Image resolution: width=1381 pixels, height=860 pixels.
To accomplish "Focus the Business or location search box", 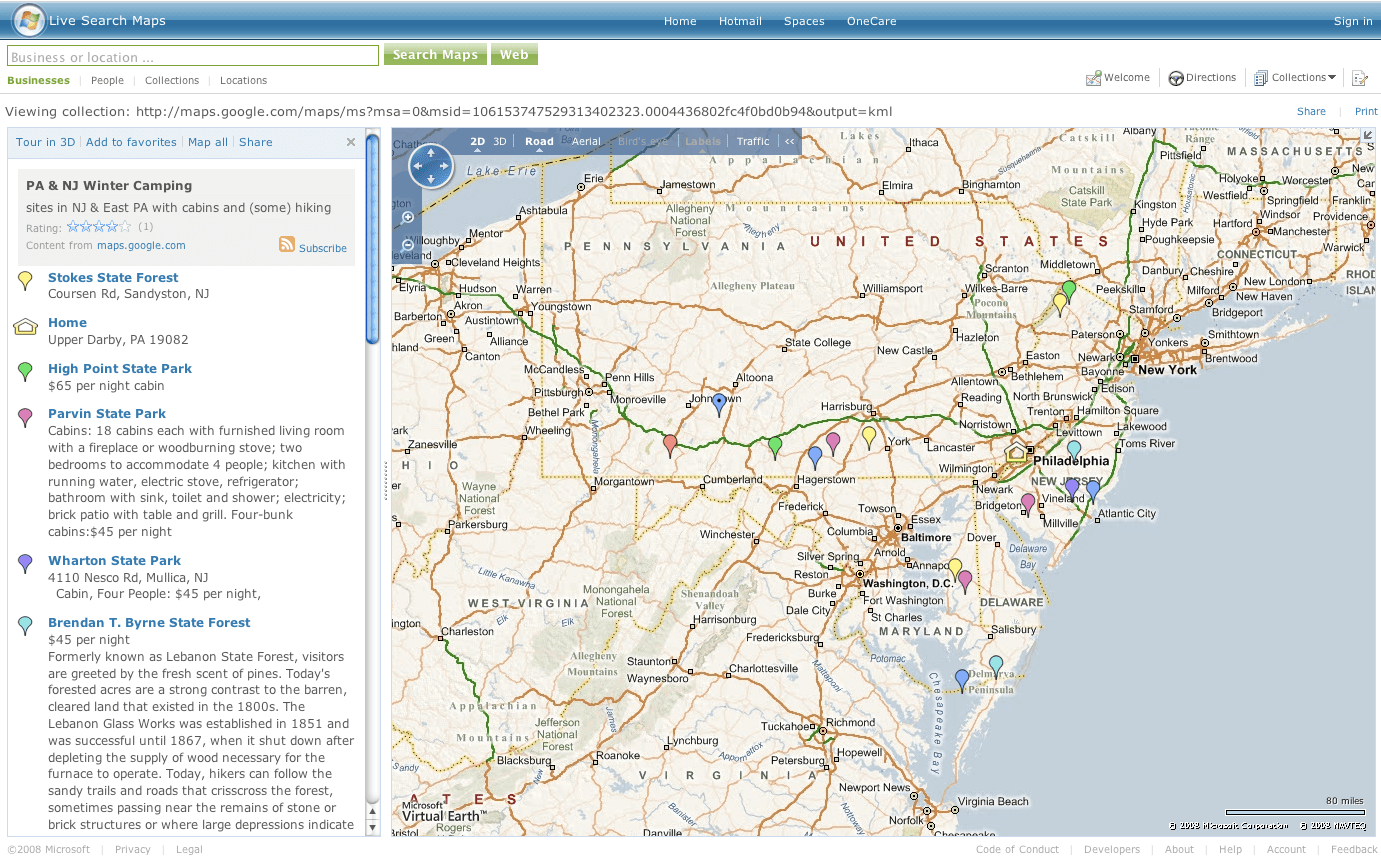I will 193,57.
